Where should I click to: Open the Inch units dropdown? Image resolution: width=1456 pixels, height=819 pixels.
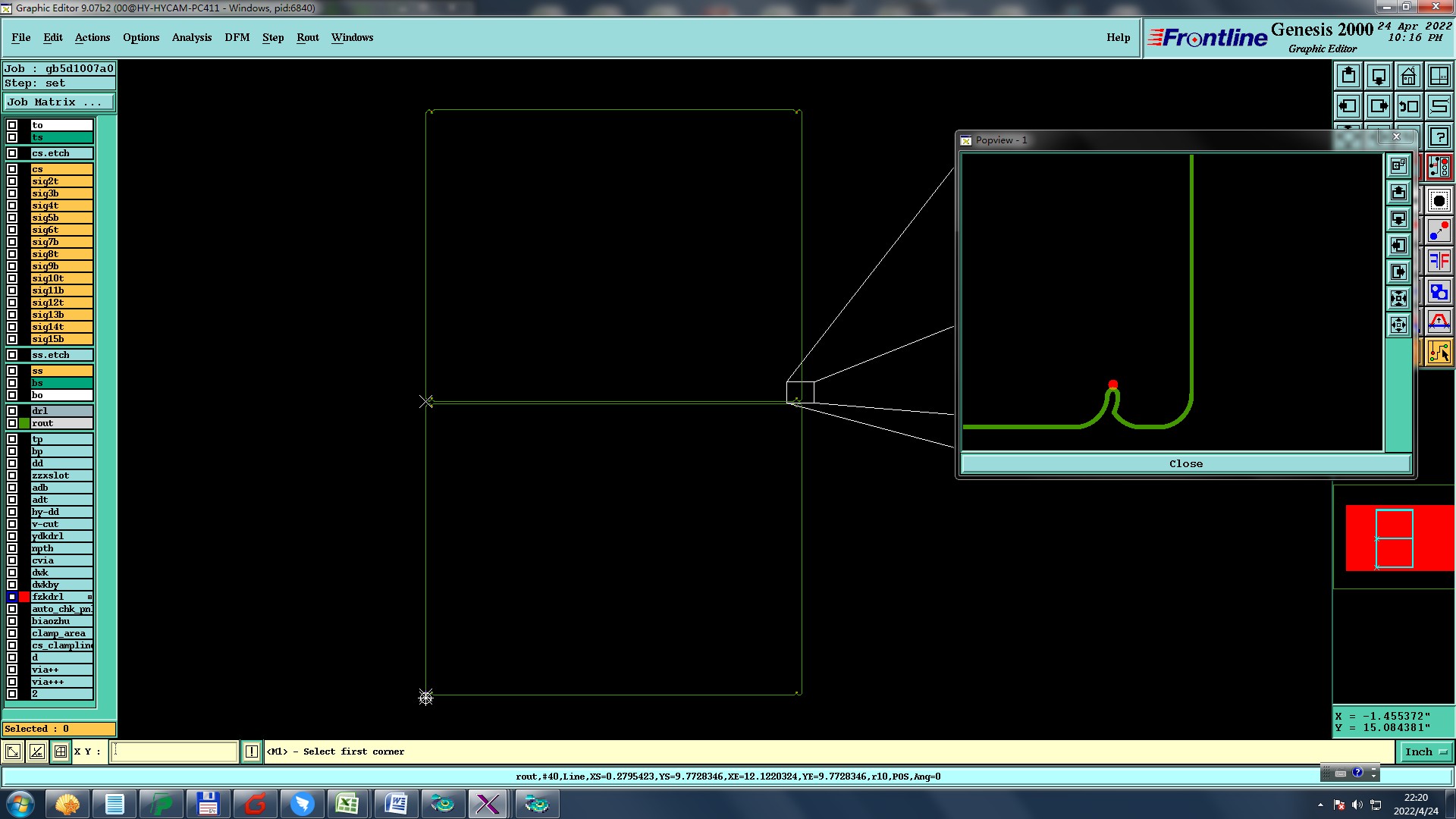(1425, 752)
